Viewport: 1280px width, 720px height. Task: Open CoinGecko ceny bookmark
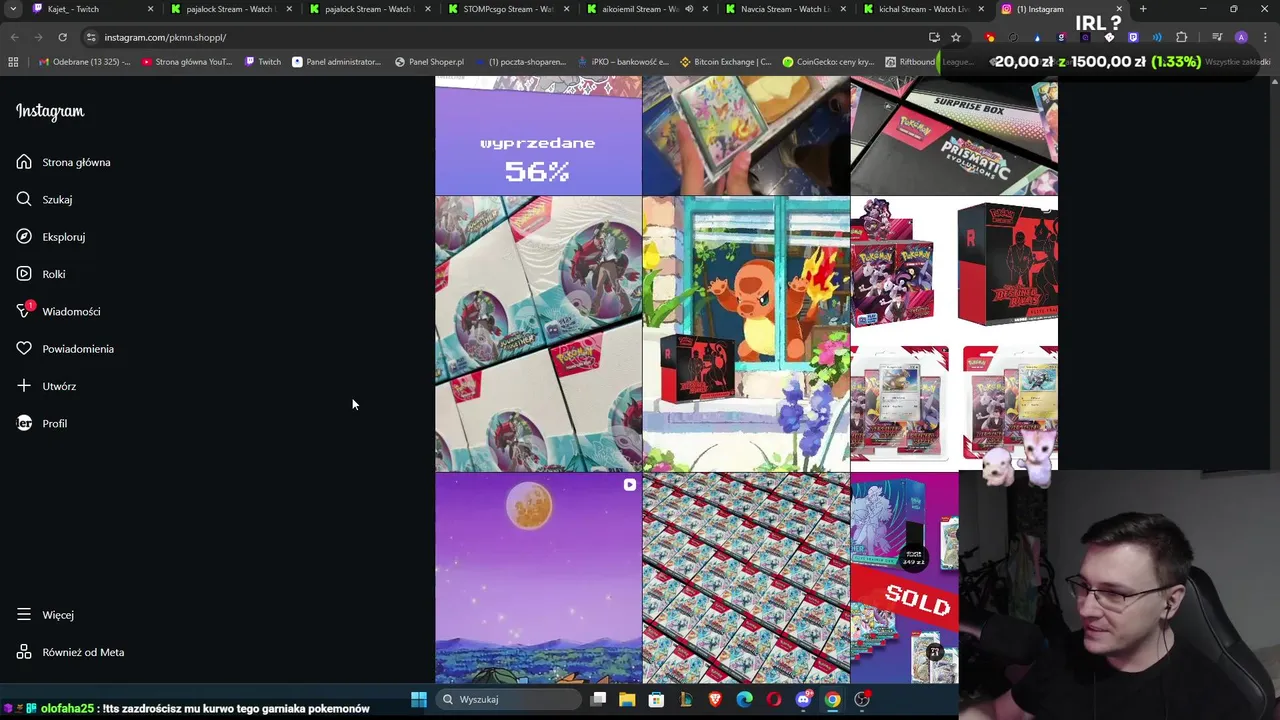click(x=828, y=62)
